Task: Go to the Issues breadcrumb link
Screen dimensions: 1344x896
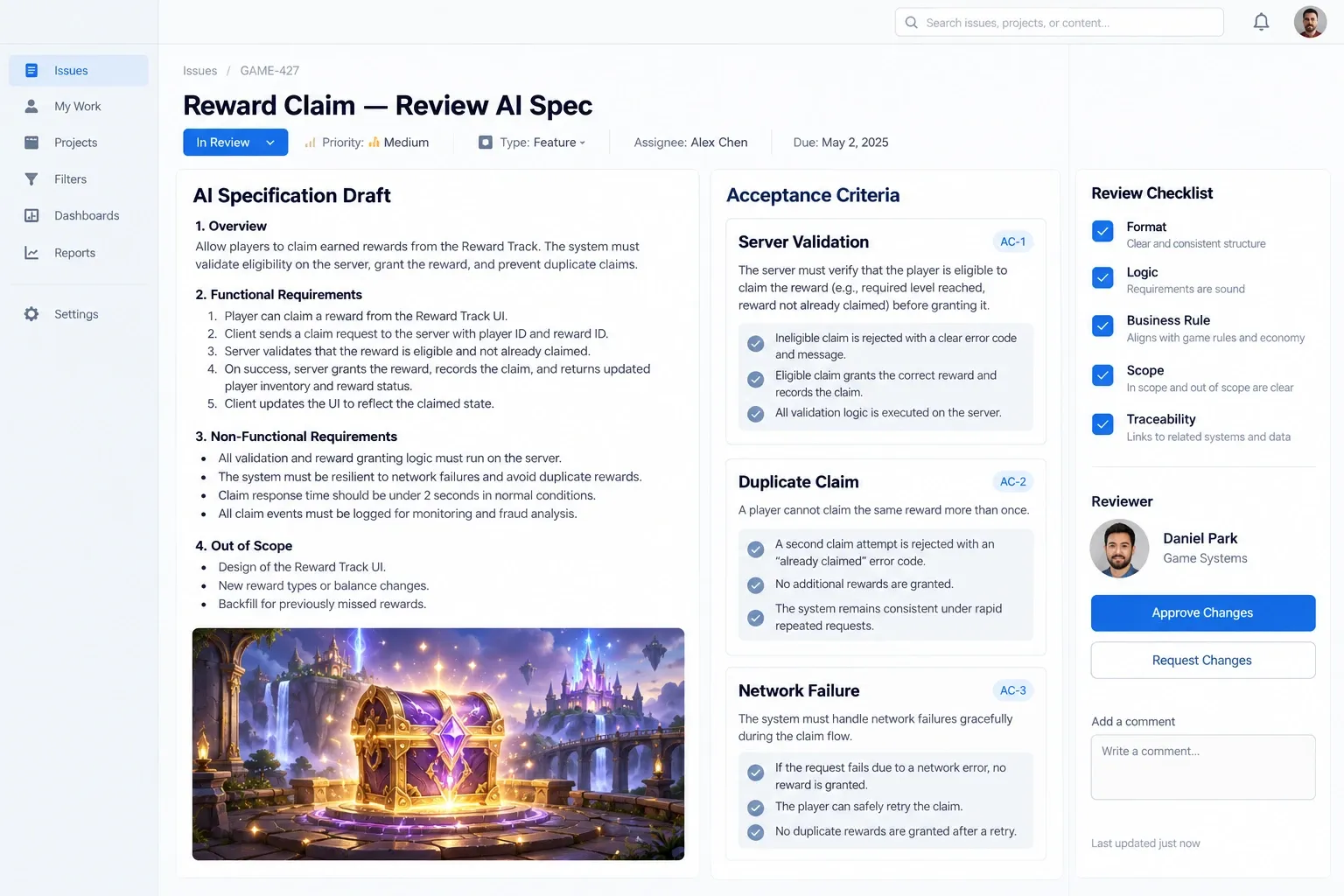Action: click(199, 71)
